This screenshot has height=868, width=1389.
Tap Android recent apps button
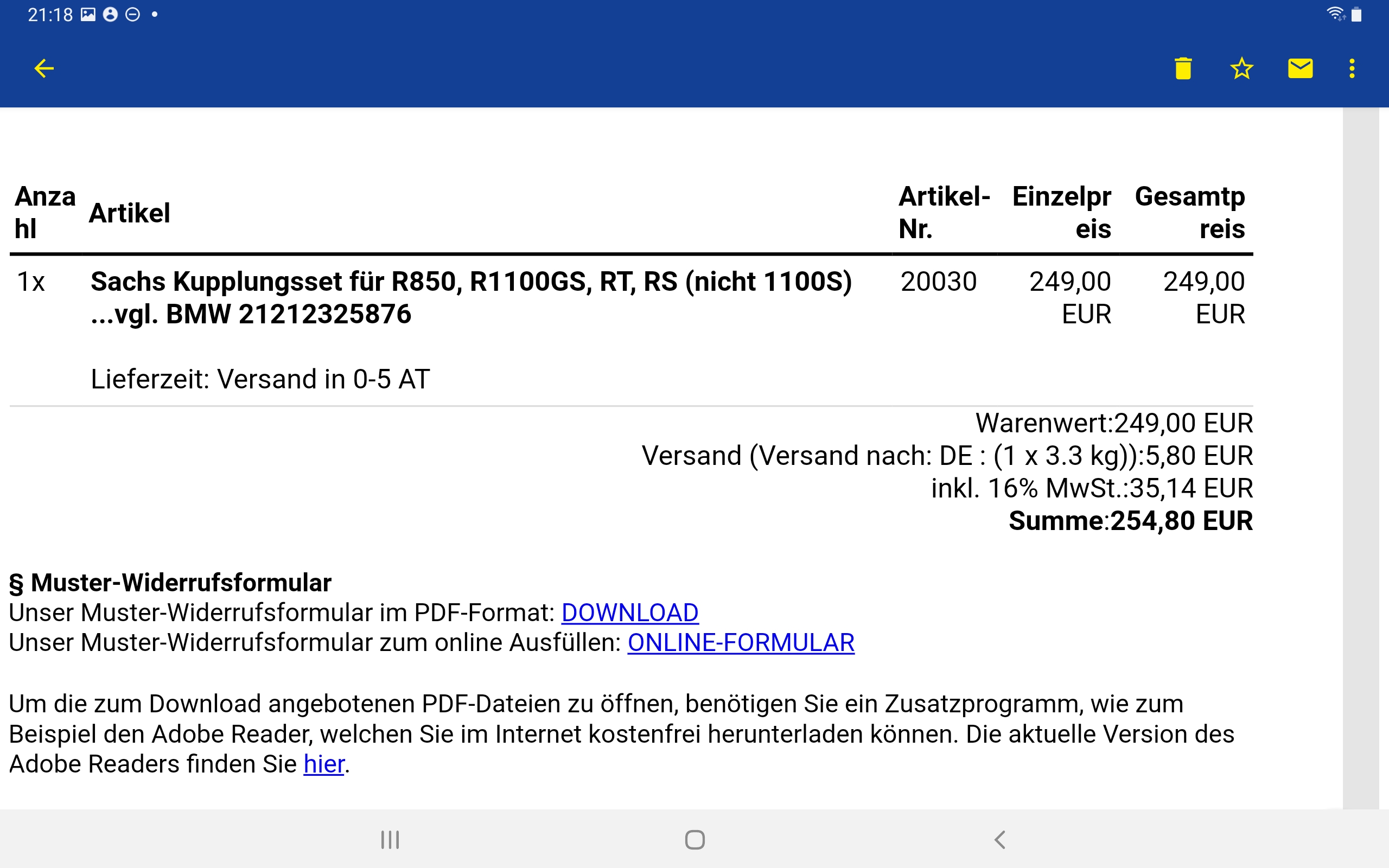pos(390,840)
